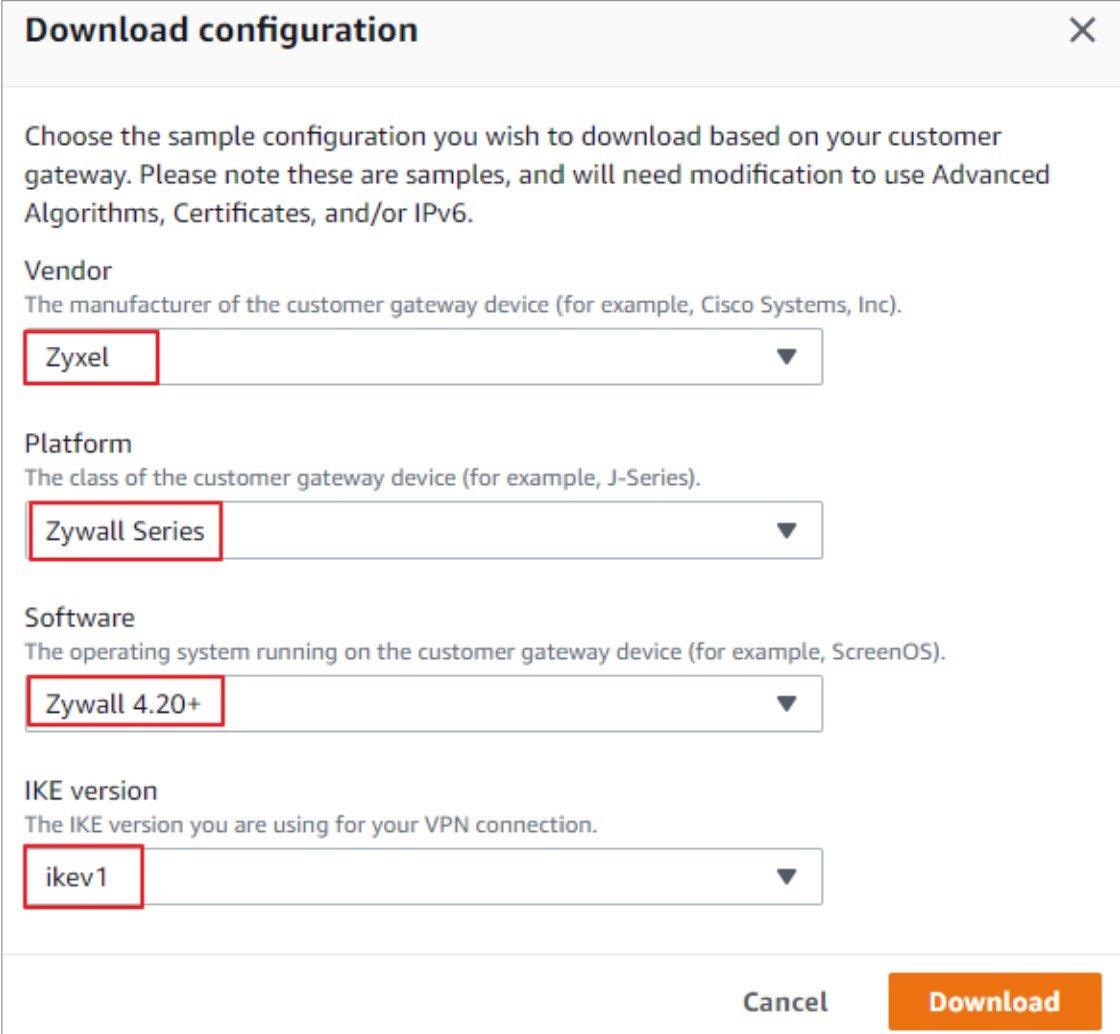1120x1034 pixels.
Task: Open the Vendor field showing Zyxel
Action: click(424, 357)
